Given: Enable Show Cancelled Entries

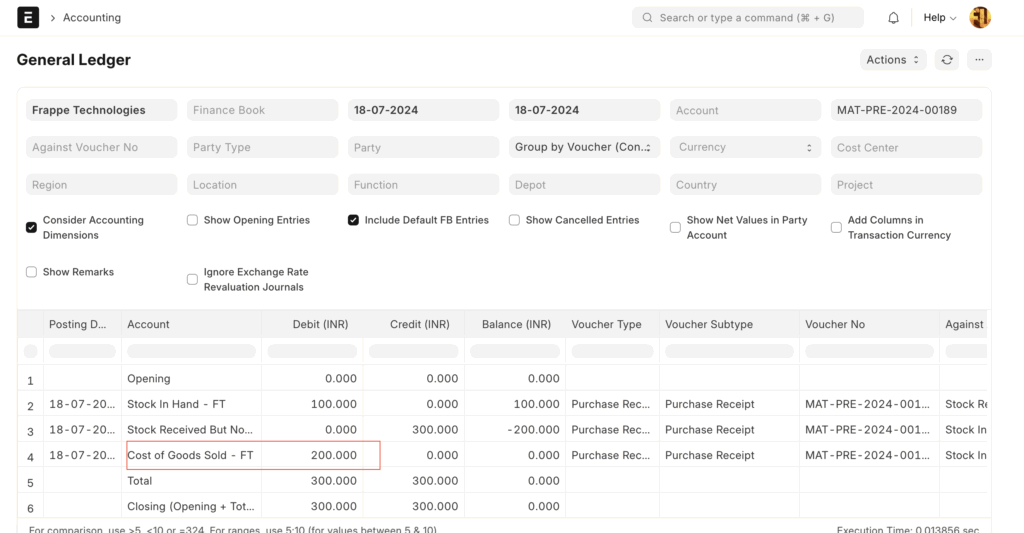Looking at the screenshot, I should pyautogui.click(x=514, y=220).
